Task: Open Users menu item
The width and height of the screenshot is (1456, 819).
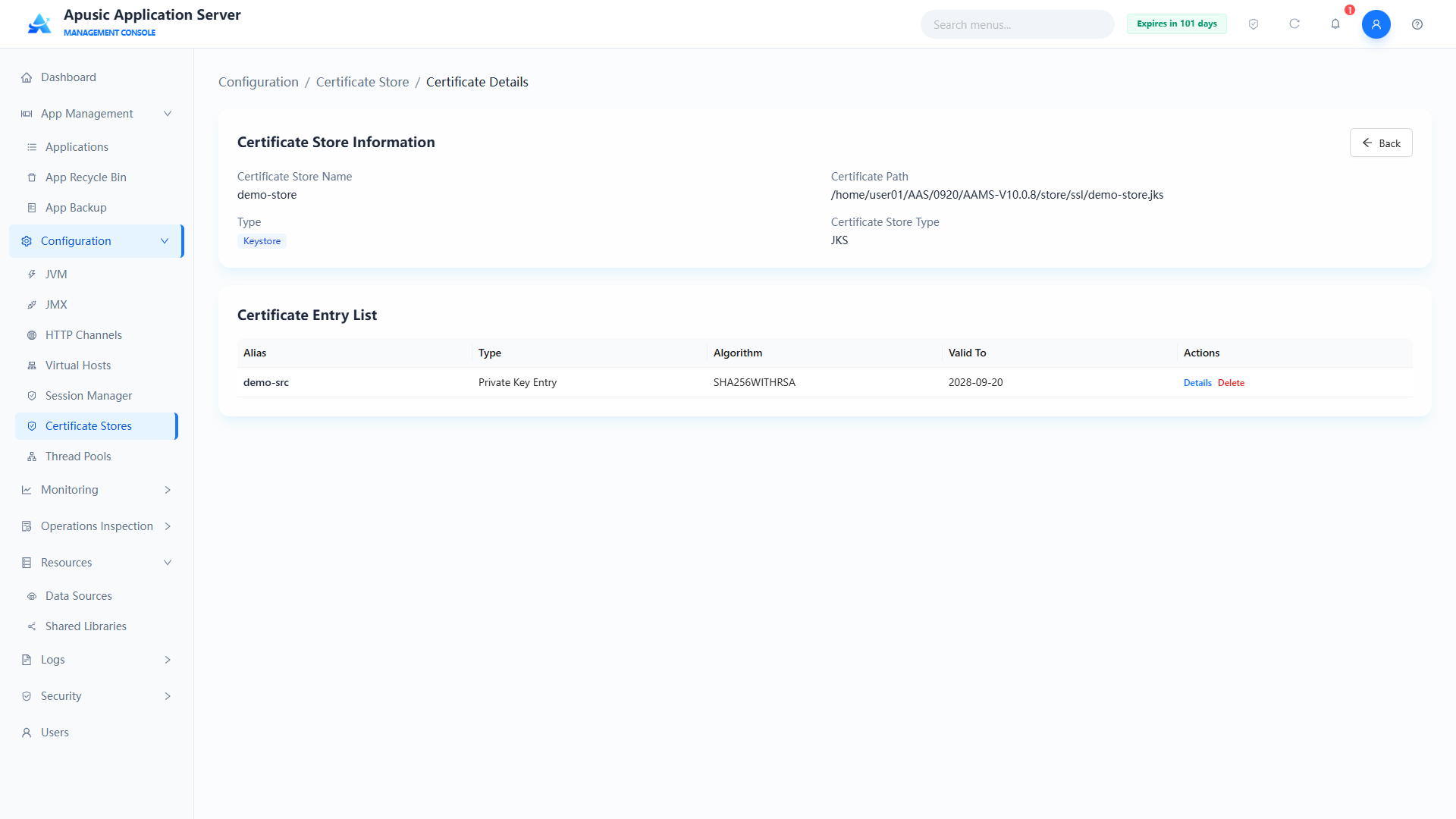Action: 96,733
